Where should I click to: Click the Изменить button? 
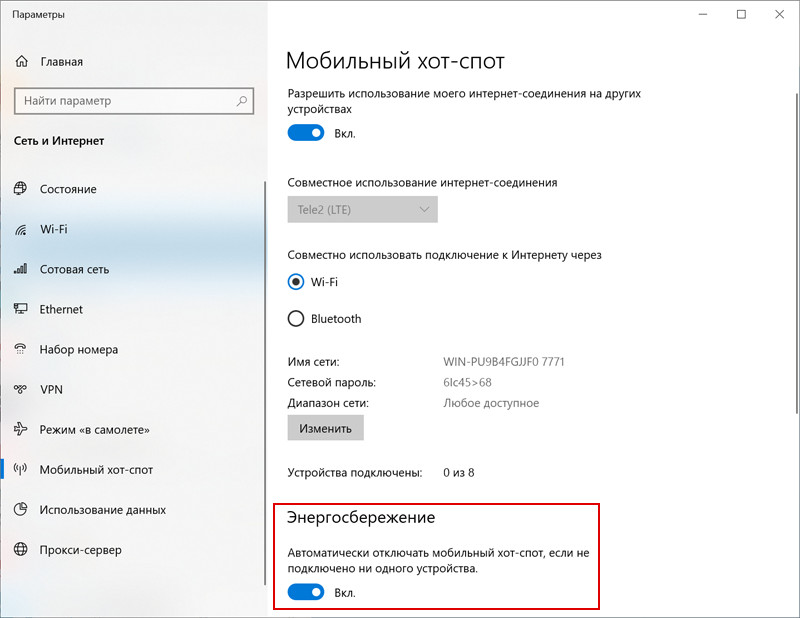[326, 428]
